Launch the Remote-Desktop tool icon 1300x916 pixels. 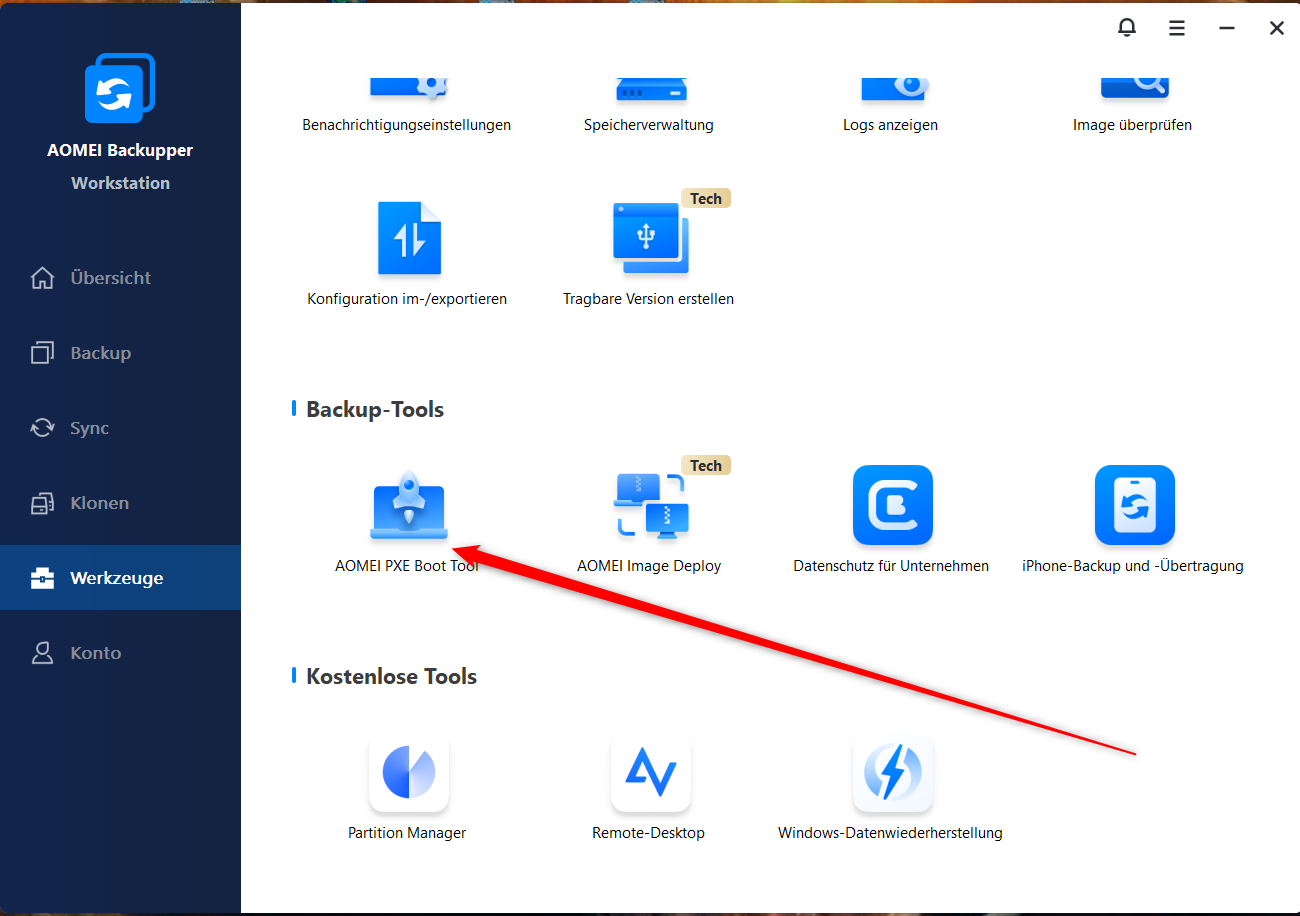(x=650, y=773)
